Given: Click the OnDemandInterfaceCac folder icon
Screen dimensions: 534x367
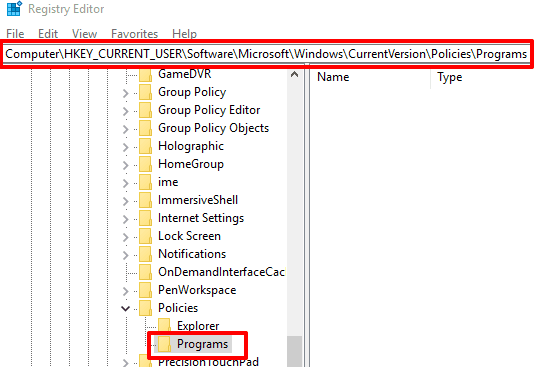Looking at the screenshot, I should [x=145, y=272].
